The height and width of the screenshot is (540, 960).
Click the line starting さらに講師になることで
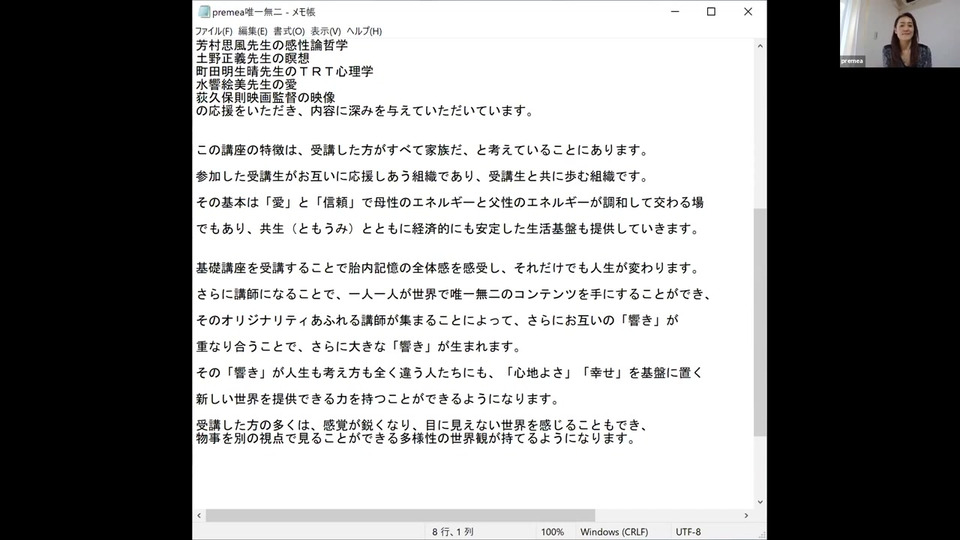coord(454,294)
